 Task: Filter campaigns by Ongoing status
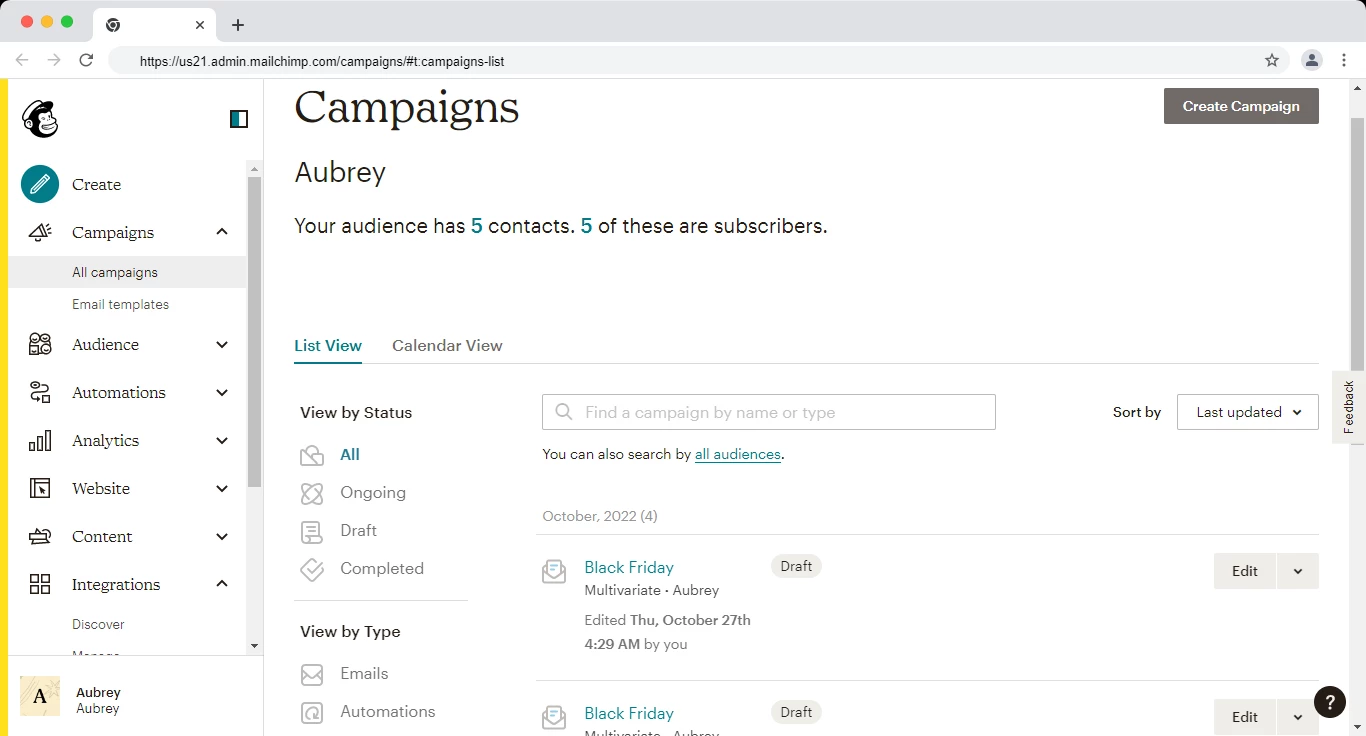click(x=373, y=493)
